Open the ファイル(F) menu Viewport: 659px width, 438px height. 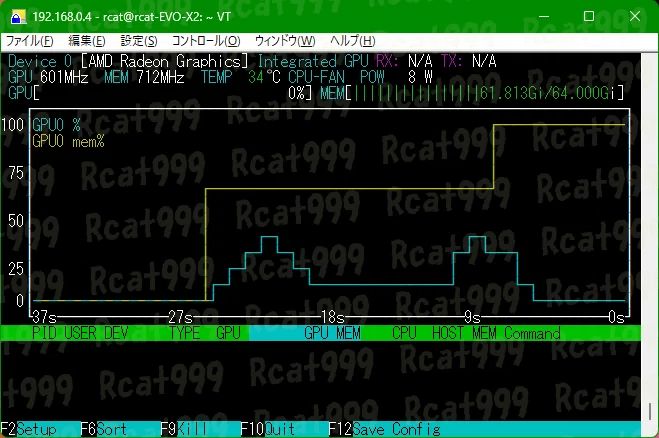(x=29, y=41)
